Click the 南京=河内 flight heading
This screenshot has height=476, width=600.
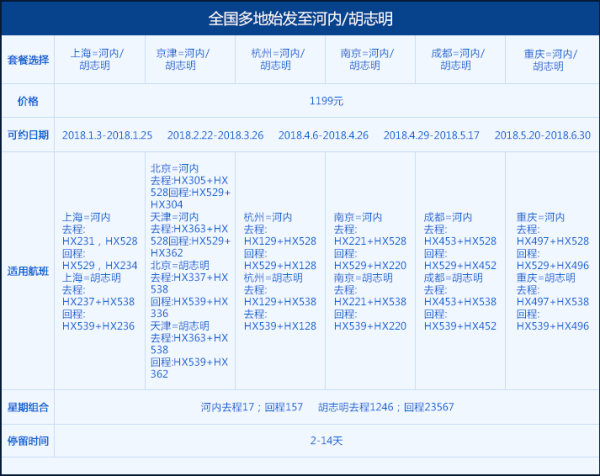[x=358, y=217]
